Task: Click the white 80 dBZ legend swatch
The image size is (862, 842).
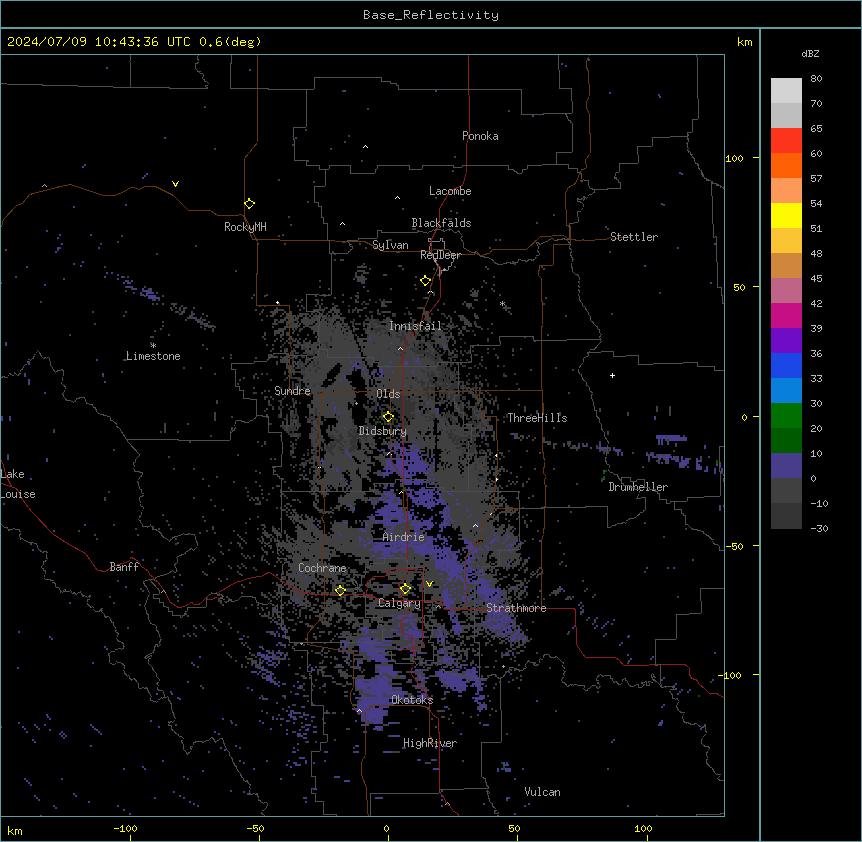Action: [786, 90]
